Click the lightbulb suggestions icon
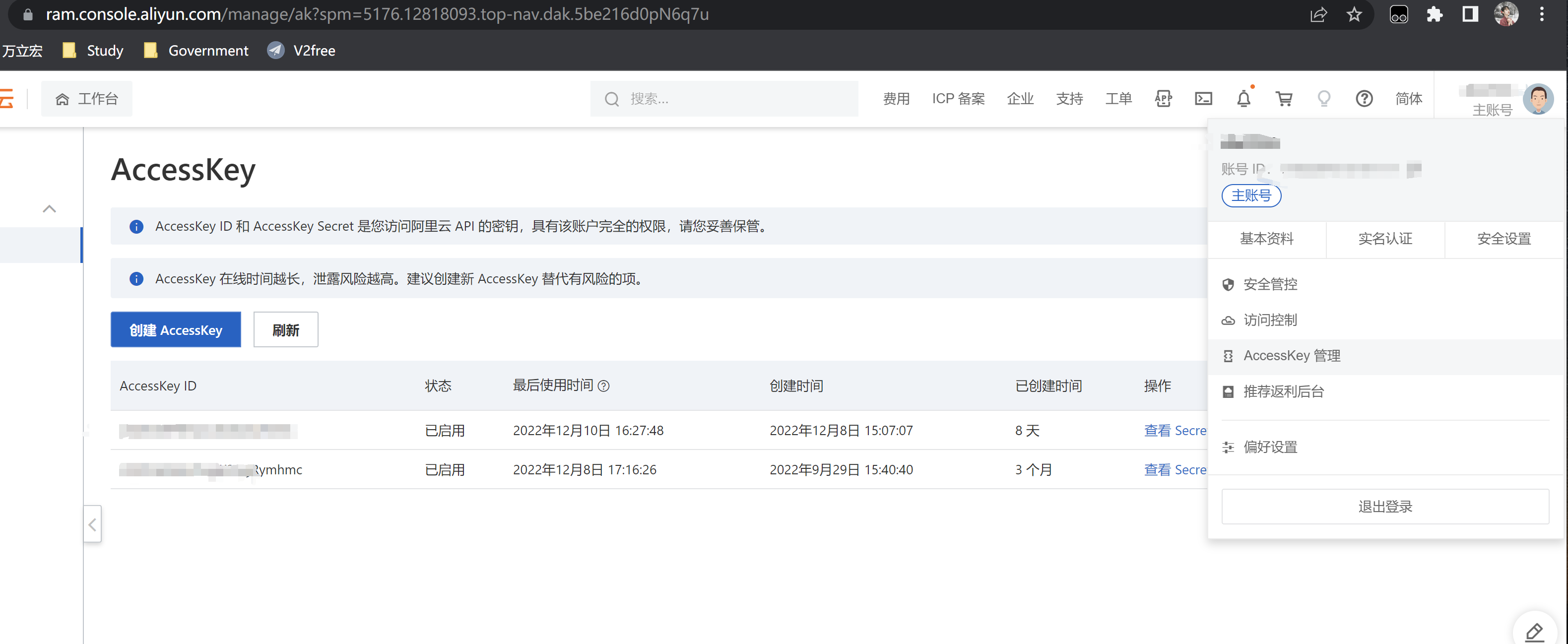Screen dimensions: 1568x644 [x=1323, y=99]
